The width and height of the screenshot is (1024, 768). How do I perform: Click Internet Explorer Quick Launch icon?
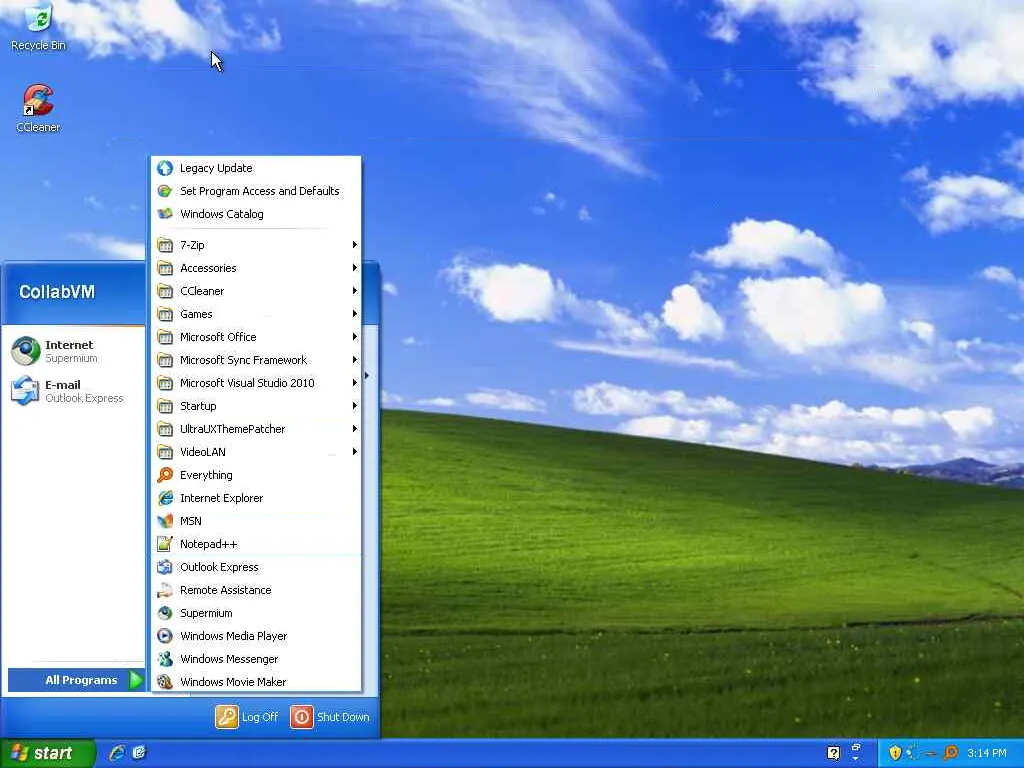pos(117,753)
